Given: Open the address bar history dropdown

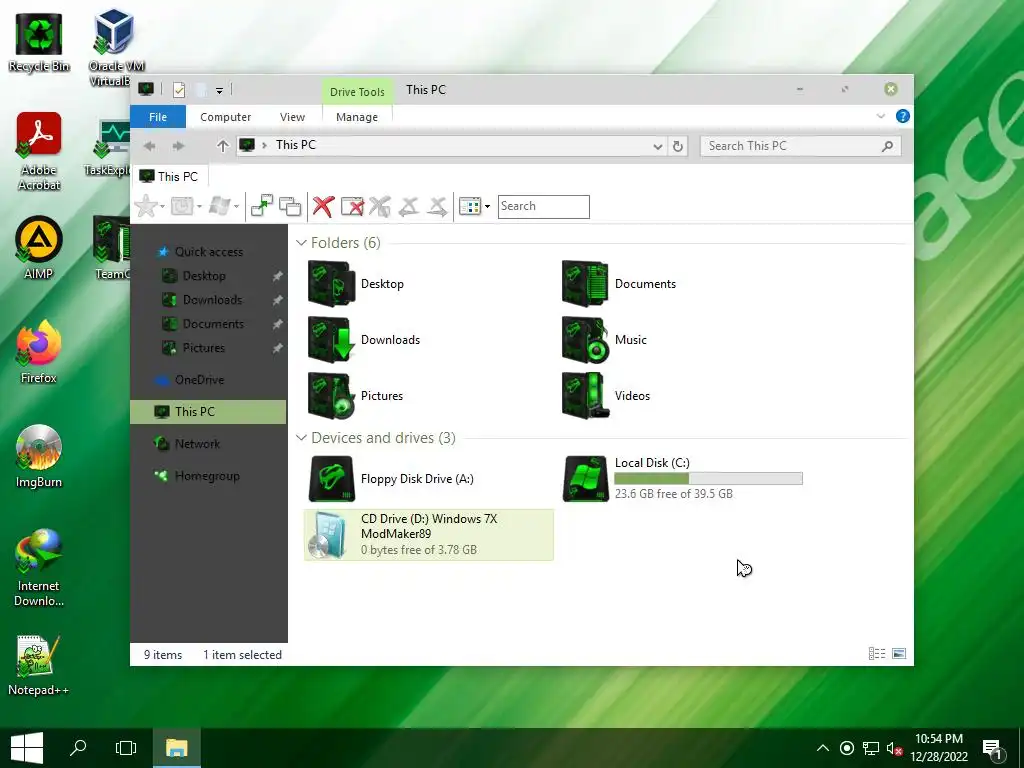Looking at the screenshot, I should (x=658, y=146).
